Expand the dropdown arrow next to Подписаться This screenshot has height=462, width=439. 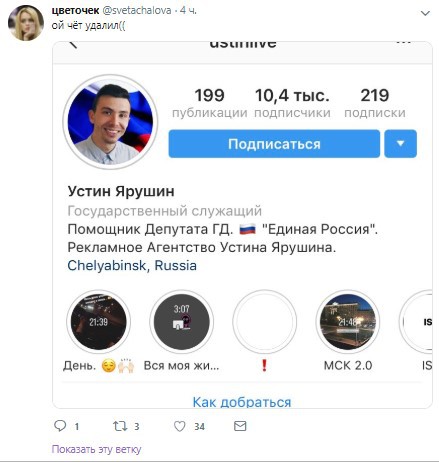[400, 144]
